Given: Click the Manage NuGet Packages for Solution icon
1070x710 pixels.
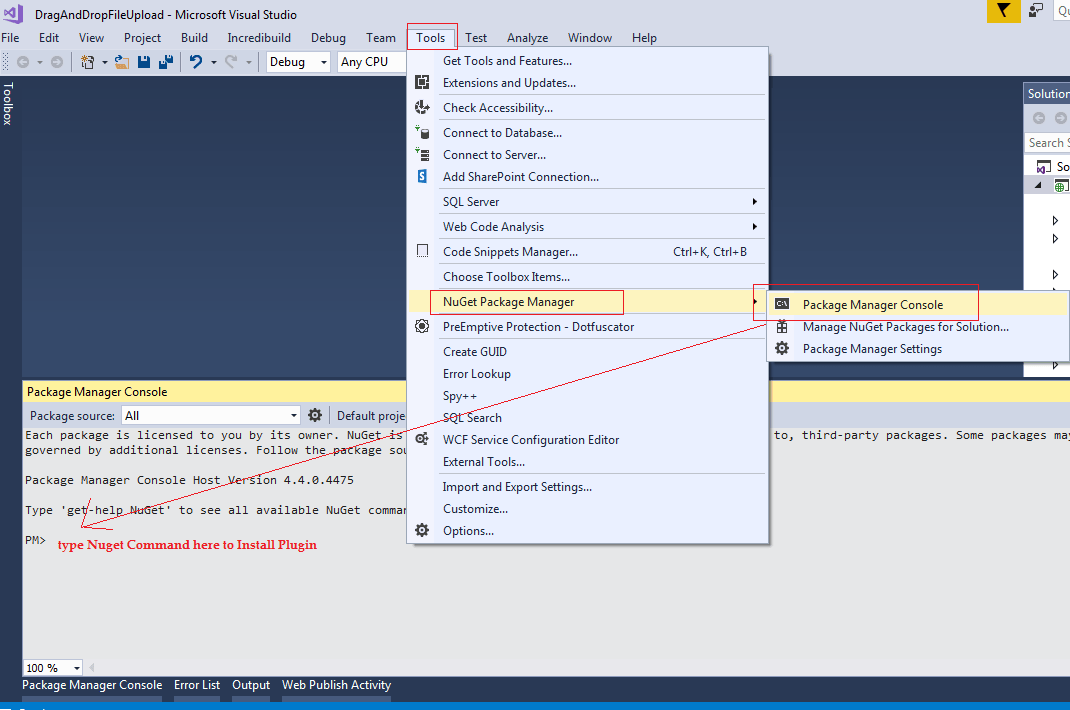Looking at the screenshot, I should tap(780, 327).
